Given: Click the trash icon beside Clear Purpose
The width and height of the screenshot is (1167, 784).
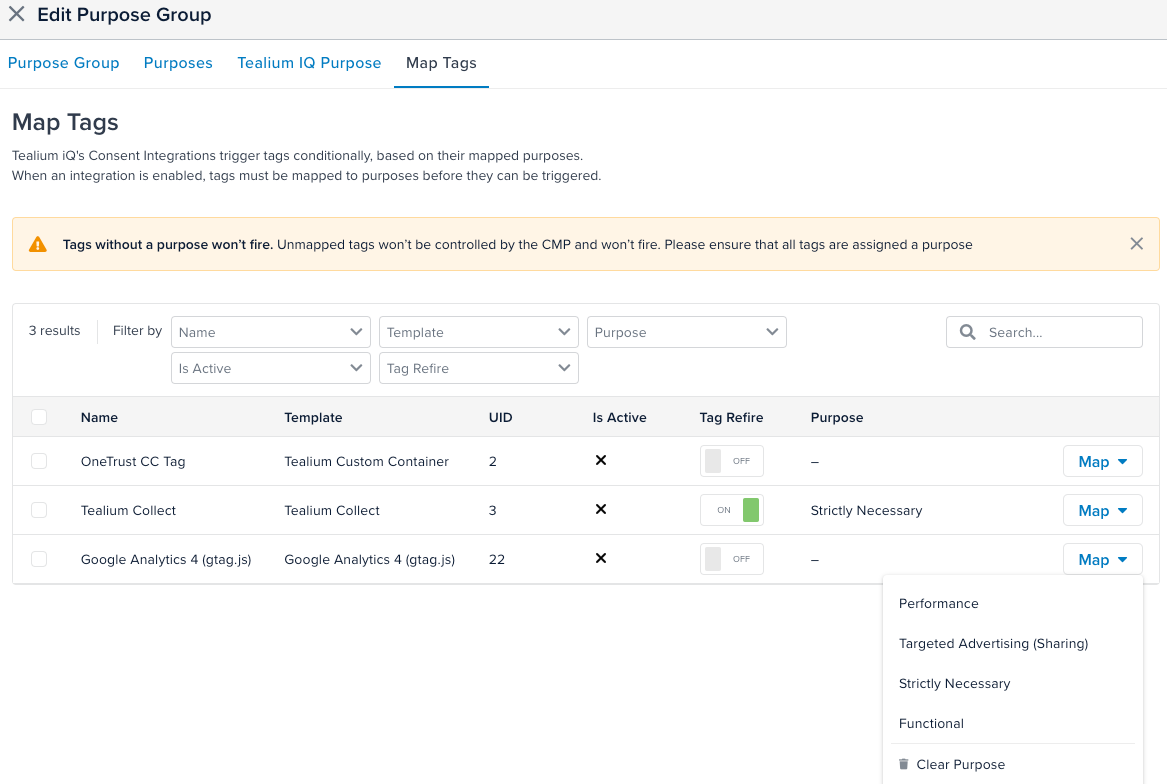Looking at the screenshot, I should [904, 763].
